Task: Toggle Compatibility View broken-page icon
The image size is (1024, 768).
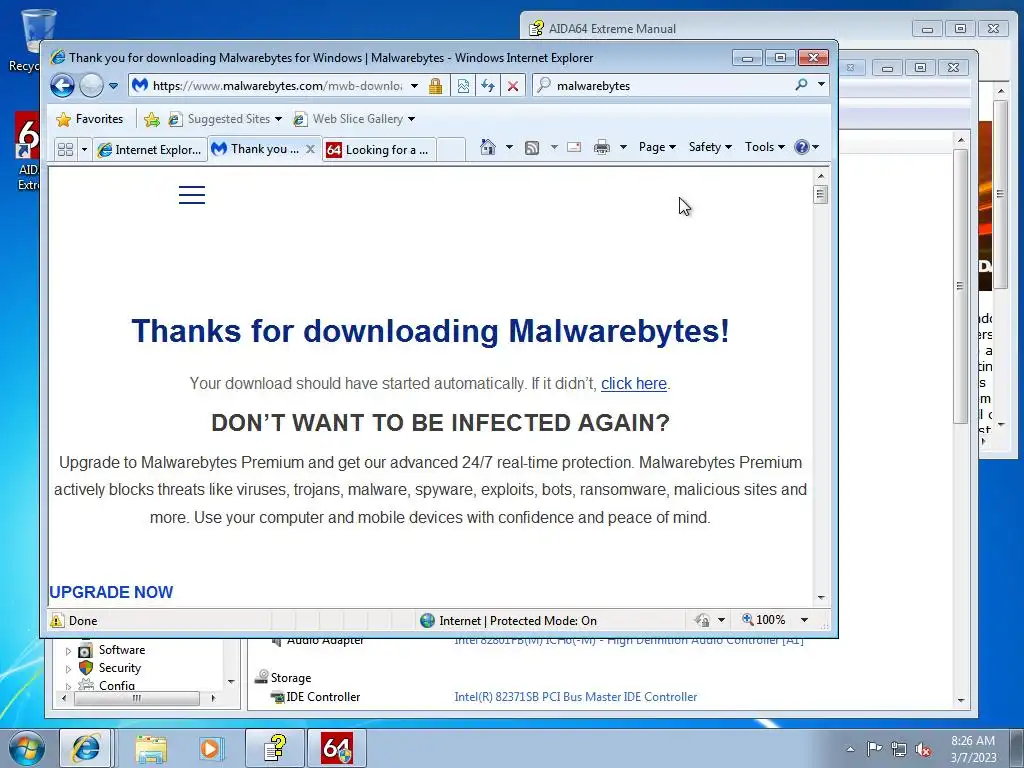Action: 463,86
